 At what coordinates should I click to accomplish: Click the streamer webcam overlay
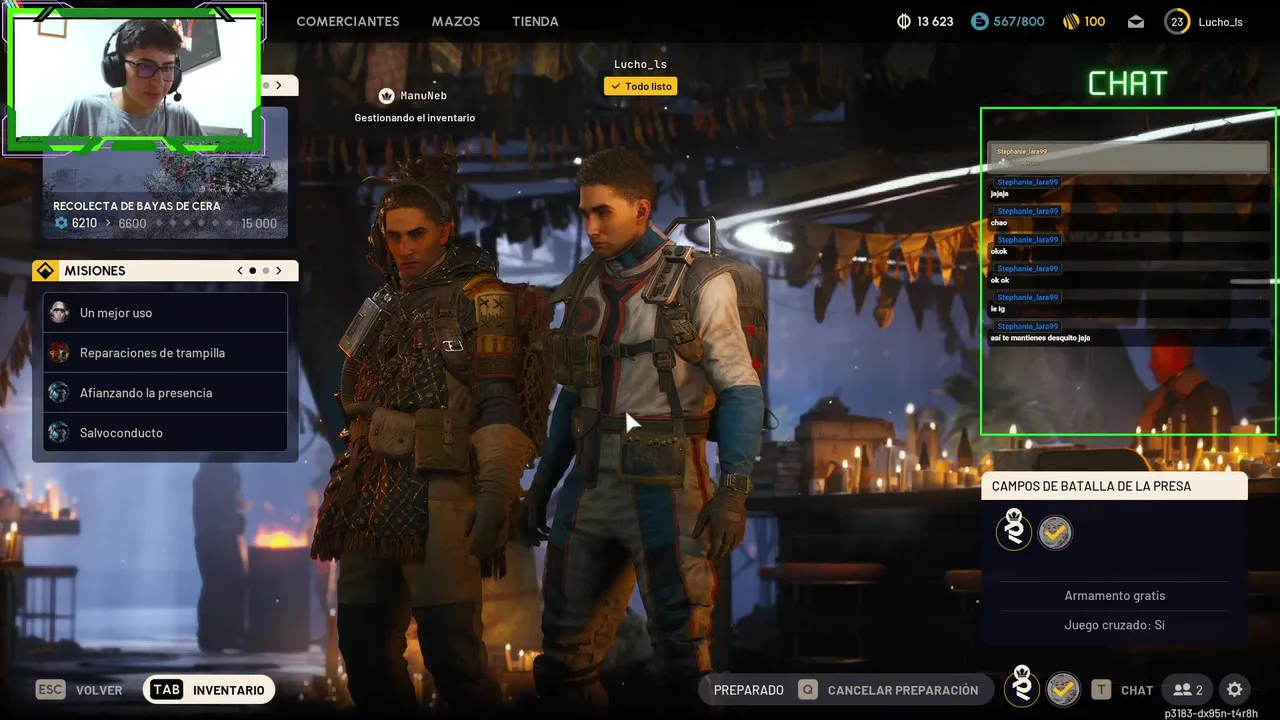click(x=134, y=78)
